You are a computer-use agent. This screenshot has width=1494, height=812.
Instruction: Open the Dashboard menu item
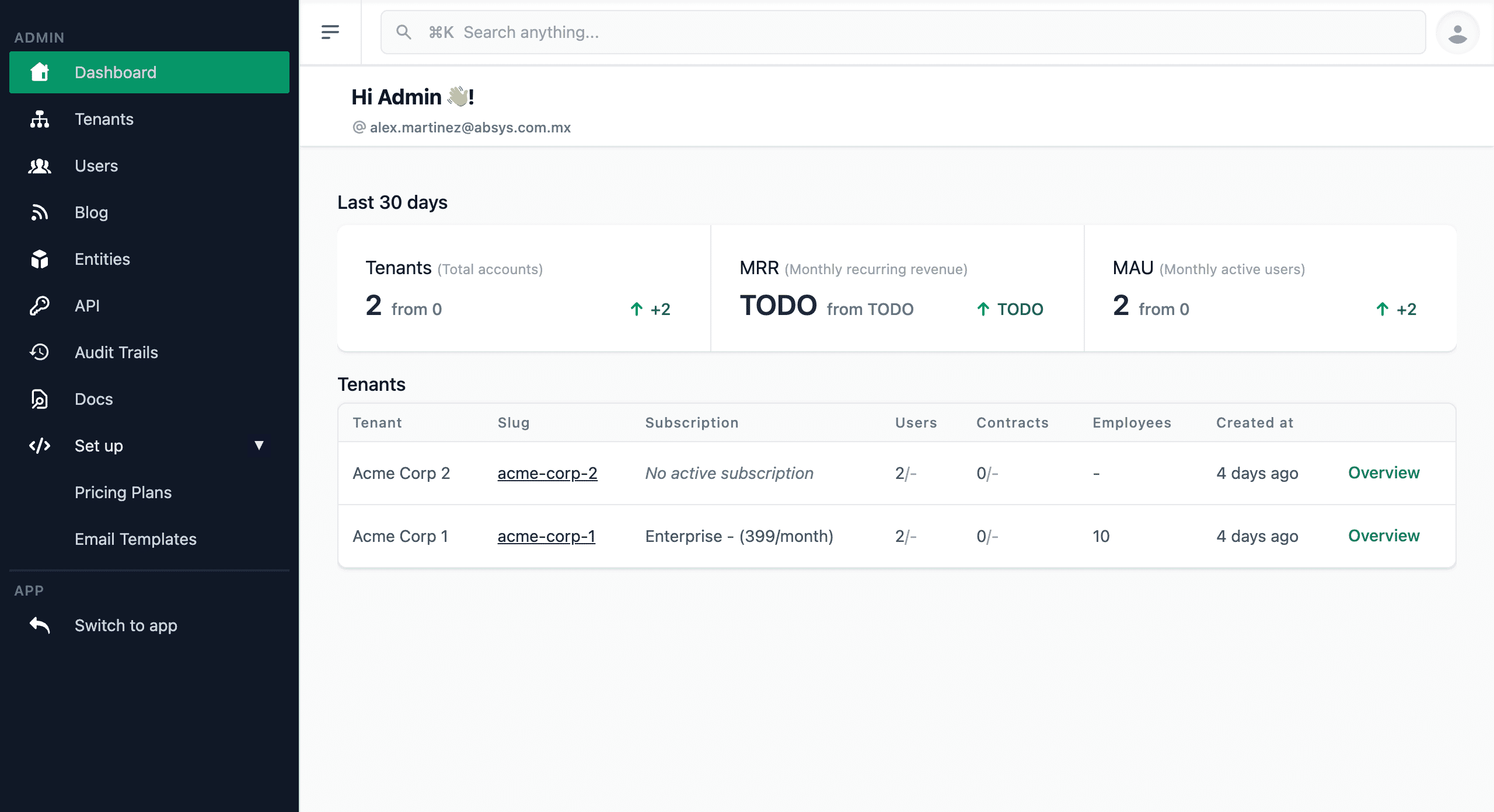click(149, 72)
